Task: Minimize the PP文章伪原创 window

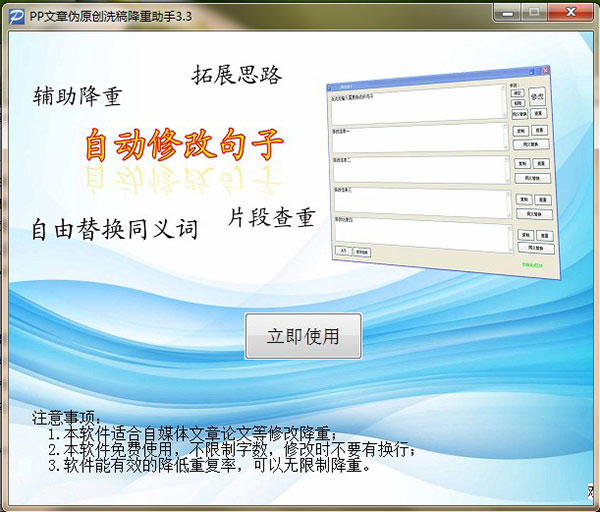Action: pos(507,13)
